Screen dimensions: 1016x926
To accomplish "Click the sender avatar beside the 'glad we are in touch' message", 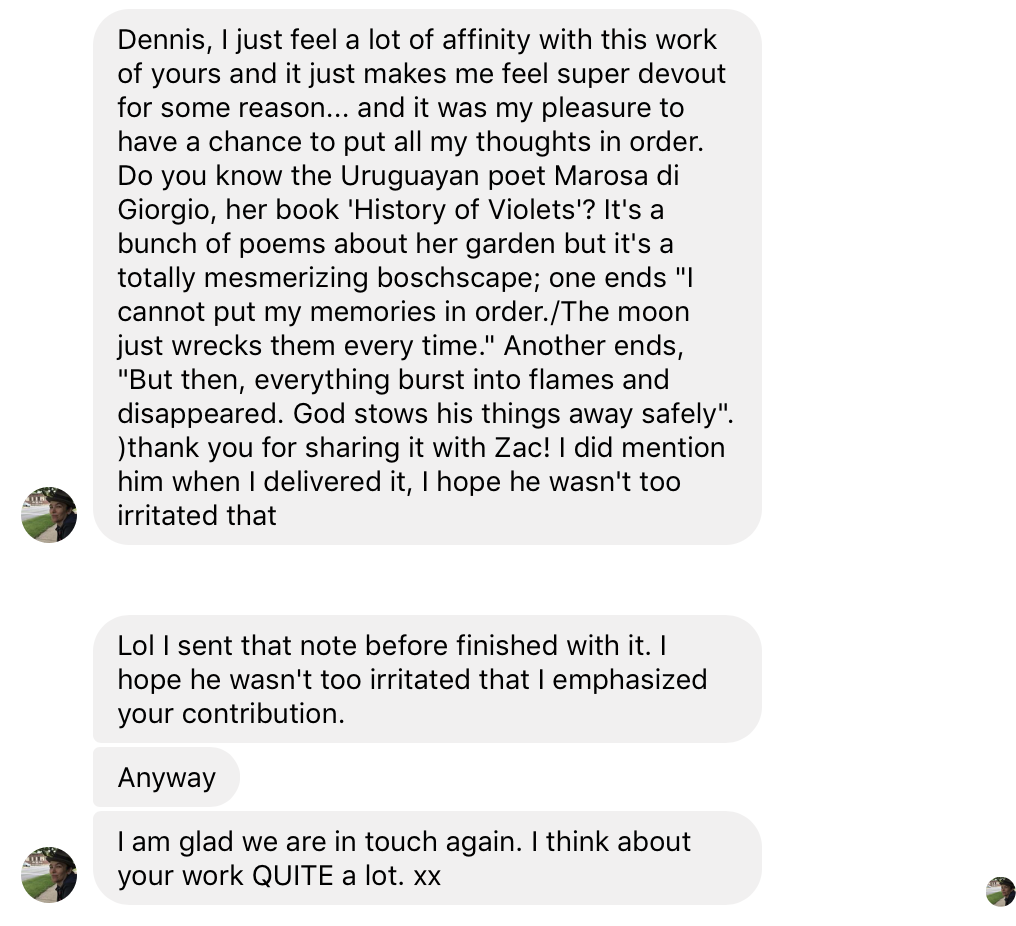I will (49, 875).
